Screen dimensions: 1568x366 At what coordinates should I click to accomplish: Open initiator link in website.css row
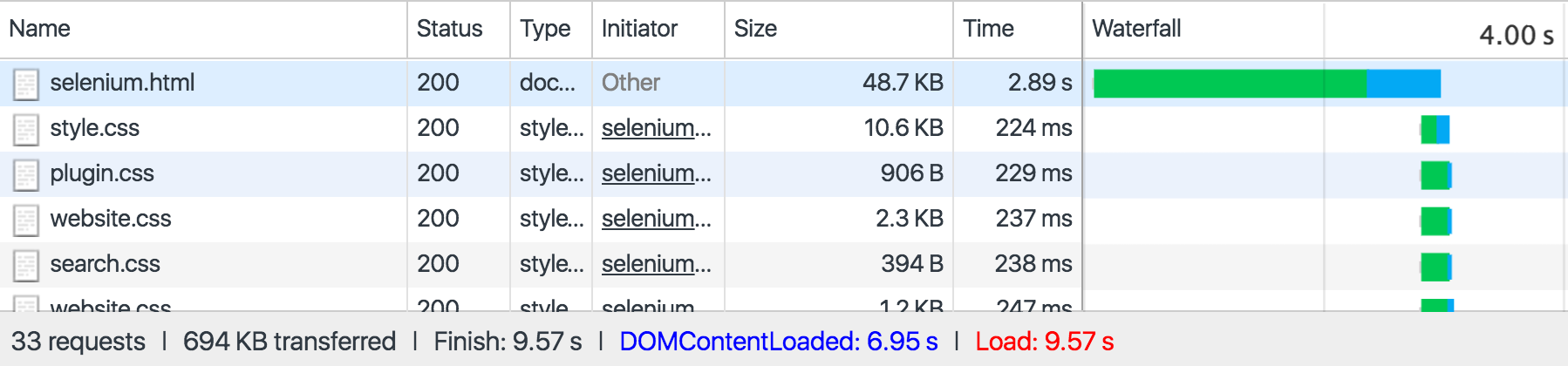656,219
